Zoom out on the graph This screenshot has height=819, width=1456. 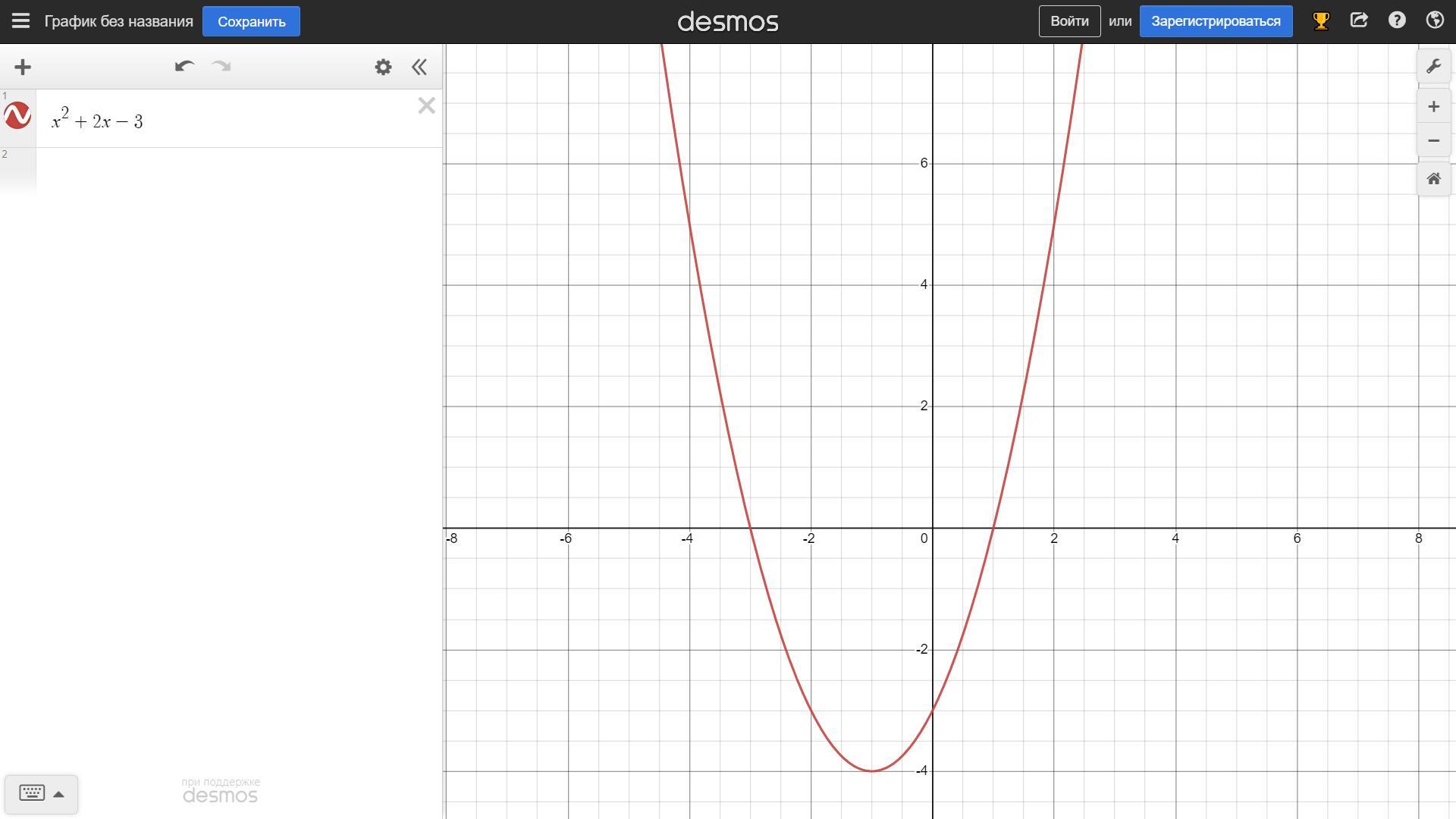(x=1433, y=141)
